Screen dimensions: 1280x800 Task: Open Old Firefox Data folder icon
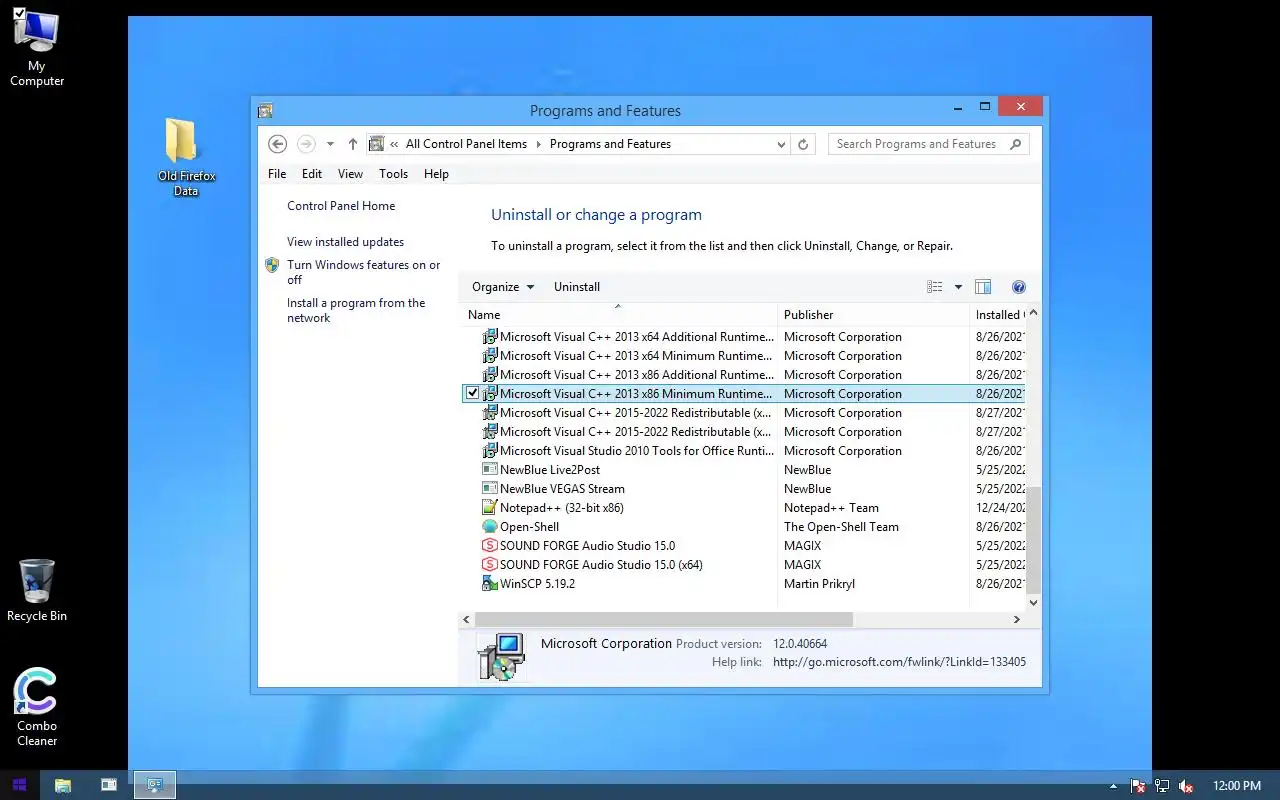point(186,157)
